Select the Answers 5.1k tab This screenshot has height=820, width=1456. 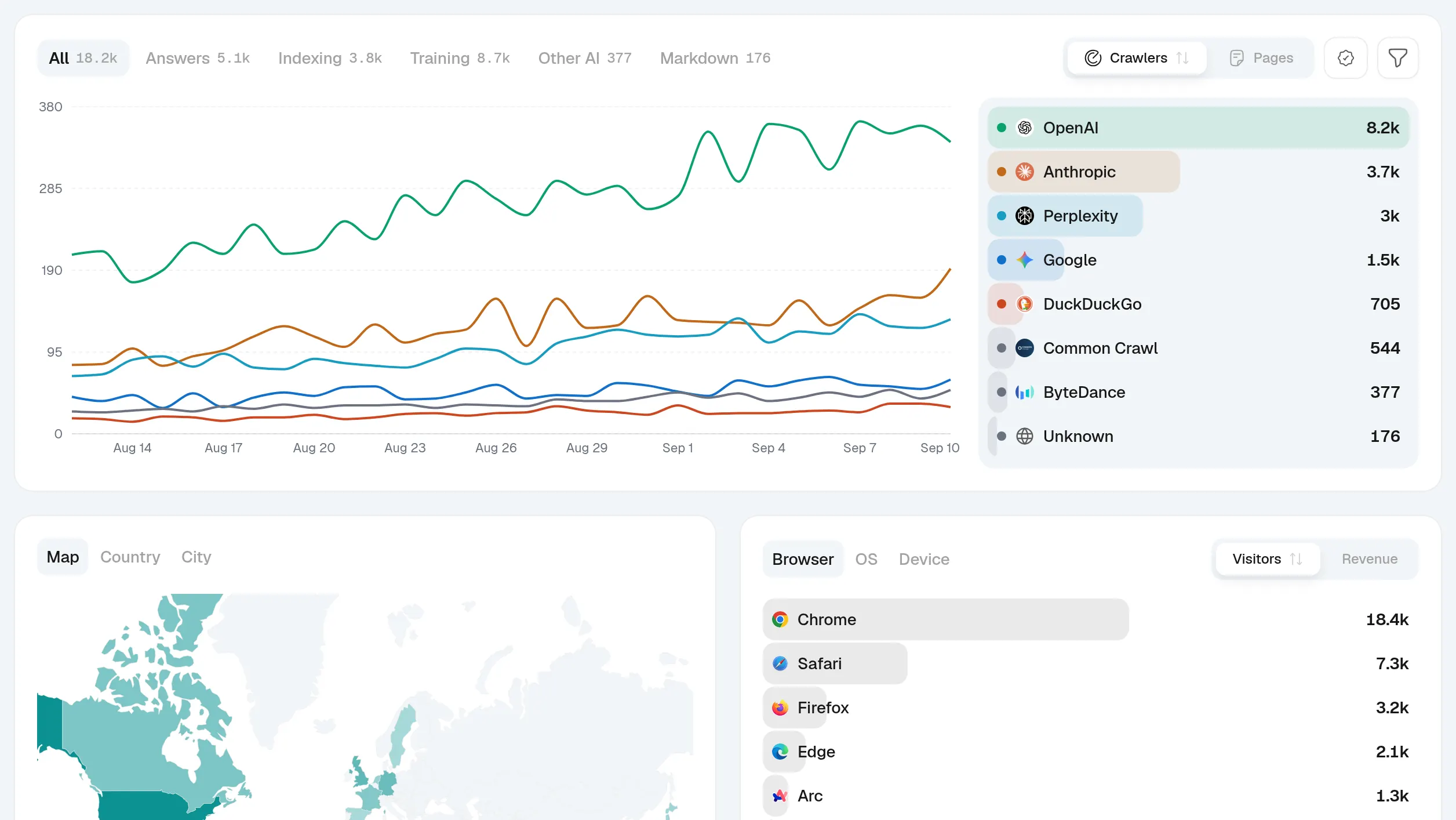(198, 58)
